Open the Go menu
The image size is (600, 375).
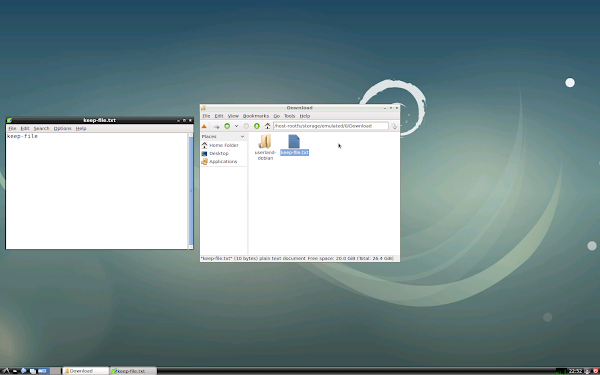277,116
